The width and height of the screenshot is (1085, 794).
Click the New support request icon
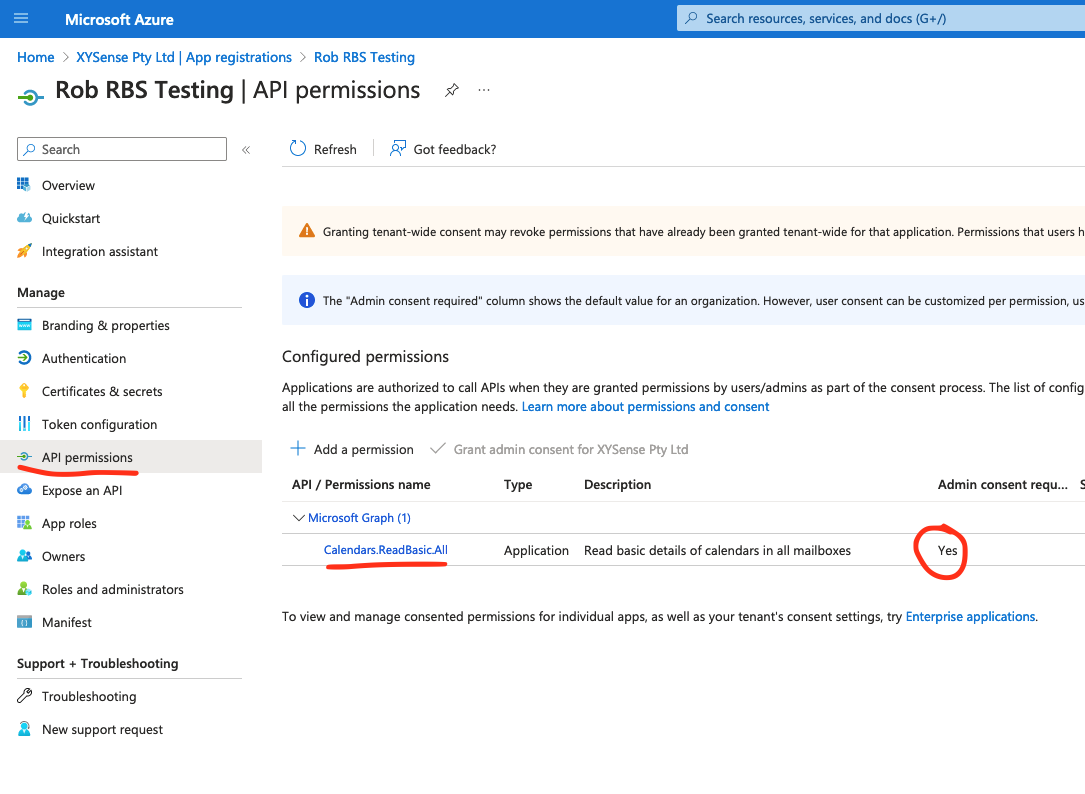point(24,729)
